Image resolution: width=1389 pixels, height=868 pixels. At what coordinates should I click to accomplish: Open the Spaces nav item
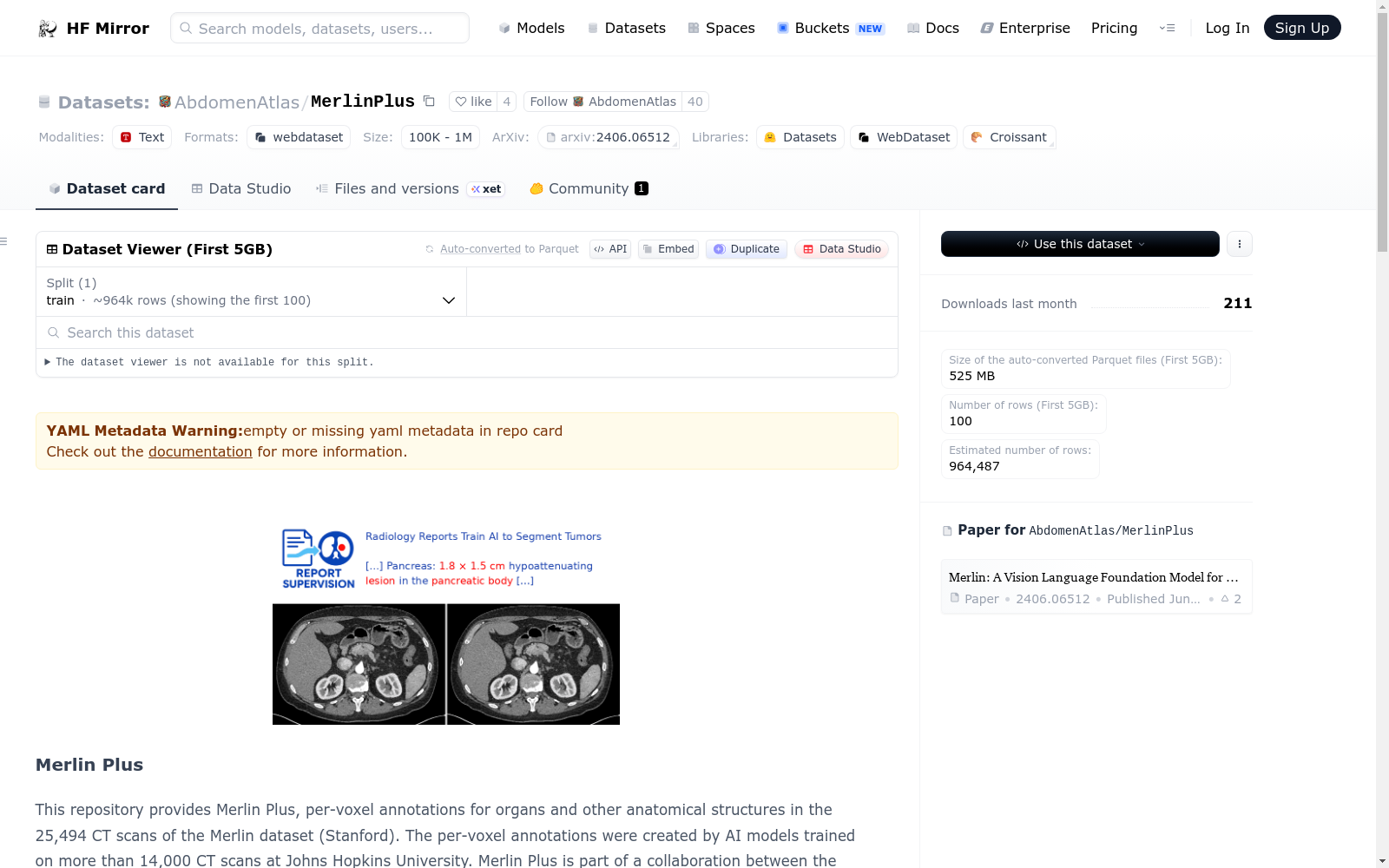point(721,28)
